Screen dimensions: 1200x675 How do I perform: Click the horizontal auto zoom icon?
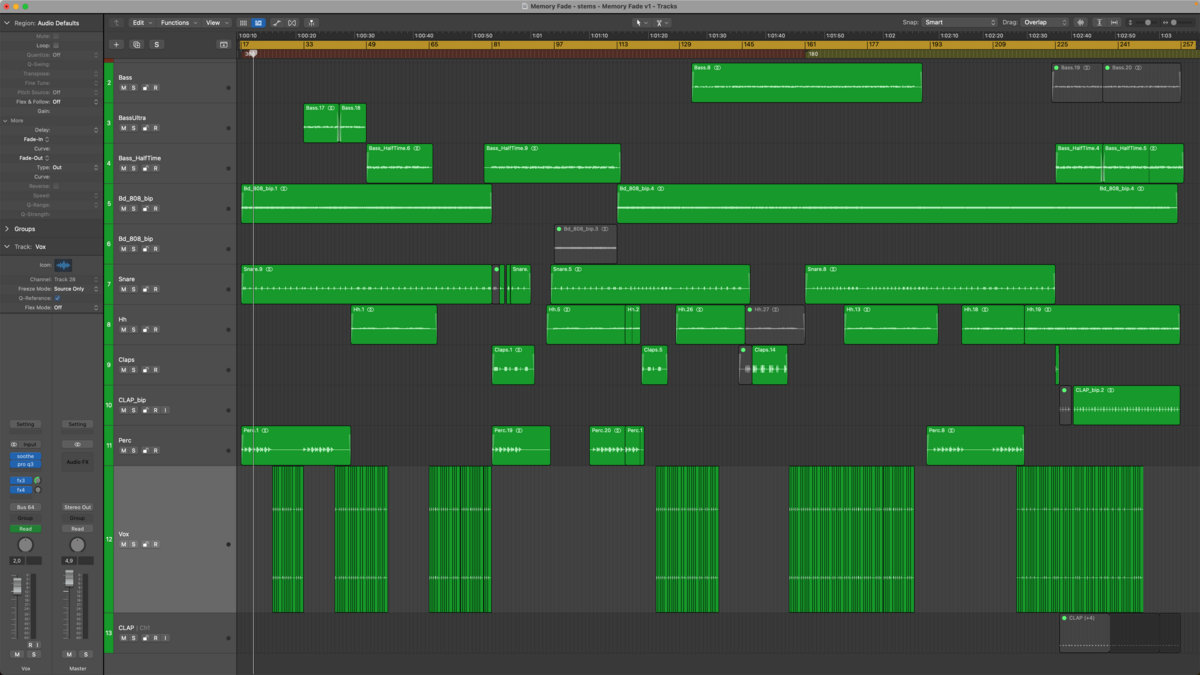tap(1114, 22)
